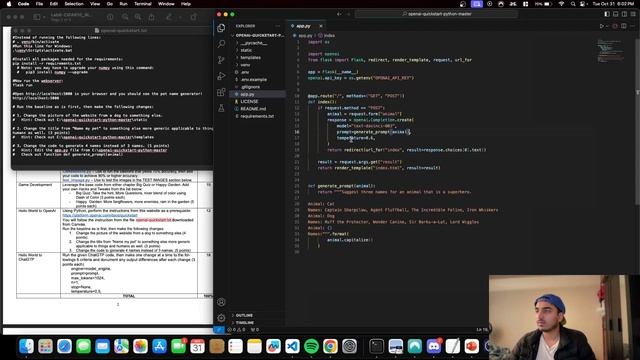640x360 pixels.
Task: Open Wi-Fi status menu
Action: (x=562, y=4)
